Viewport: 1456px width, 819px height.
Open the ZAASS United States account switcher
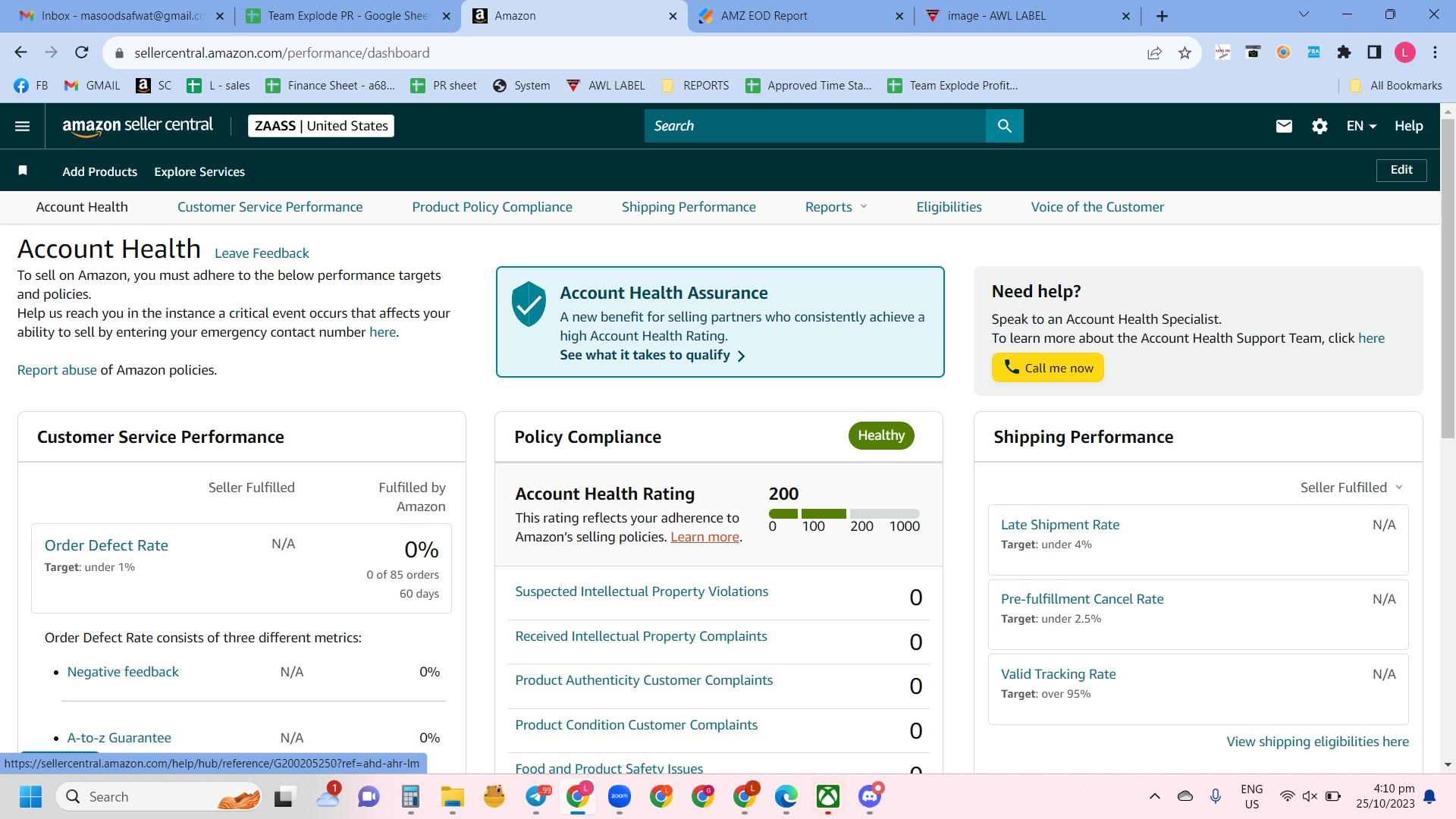(321, 126)
